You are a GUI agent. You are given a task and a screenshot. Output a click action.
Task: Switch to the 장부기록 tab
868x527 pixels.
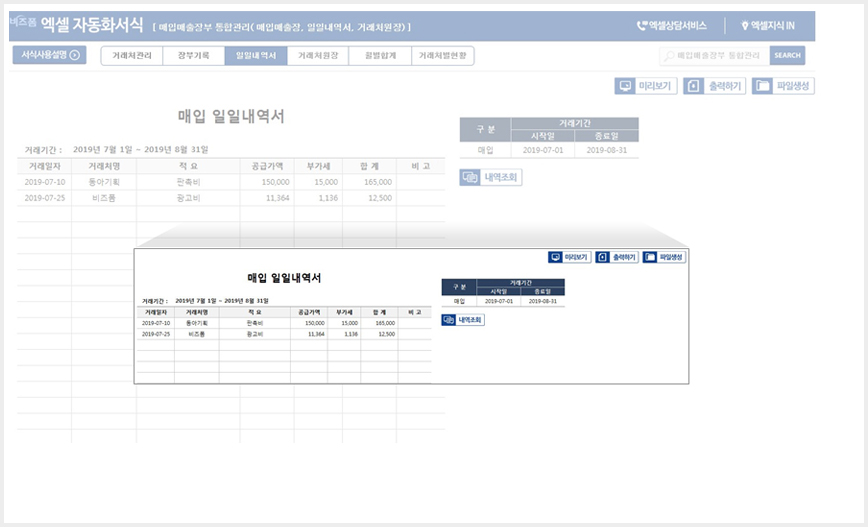point(194,55)
